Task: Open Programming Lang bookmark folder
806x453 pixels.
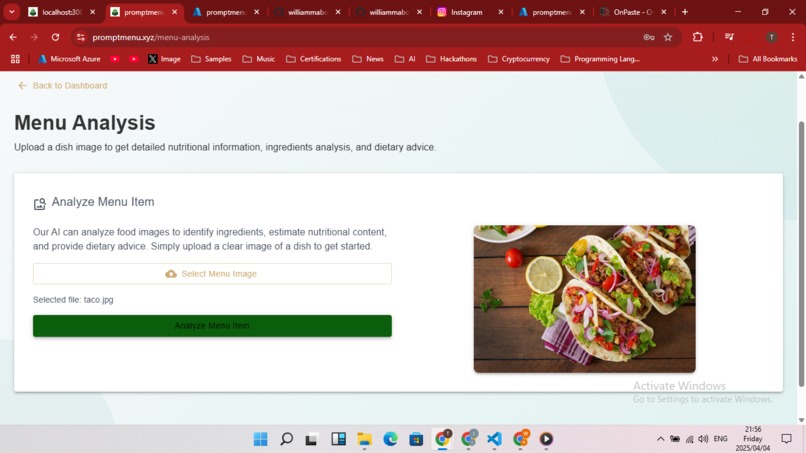Action: pos(600,59)
